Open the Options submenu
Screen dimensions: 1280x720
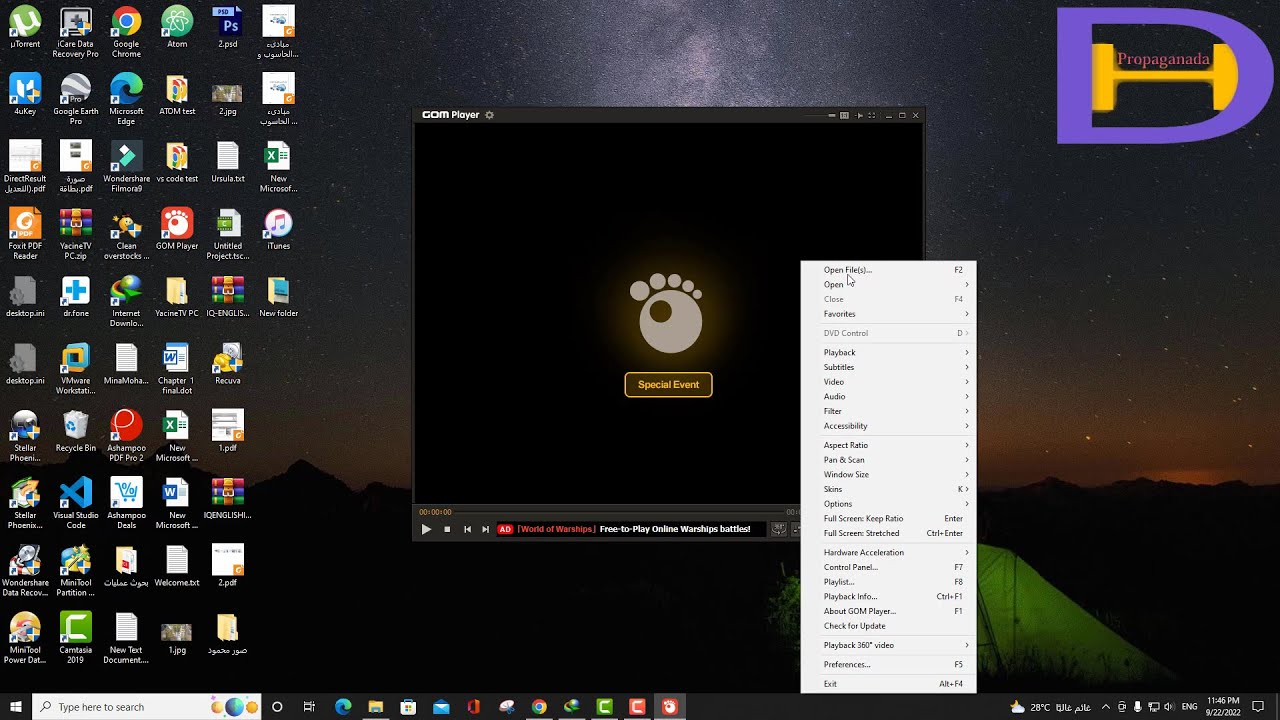click(888, 504)
